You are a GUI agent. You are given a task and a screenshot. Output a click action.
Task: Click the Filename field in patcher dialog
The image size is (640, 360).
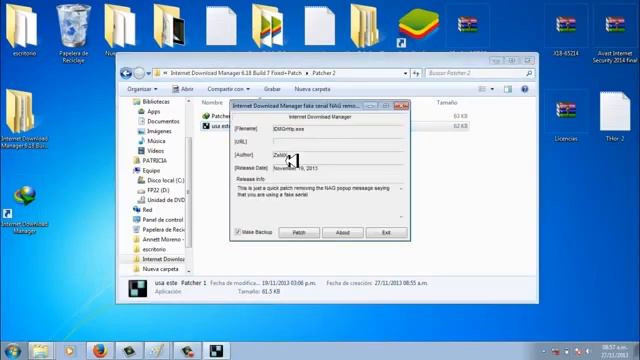click(338, 129)
